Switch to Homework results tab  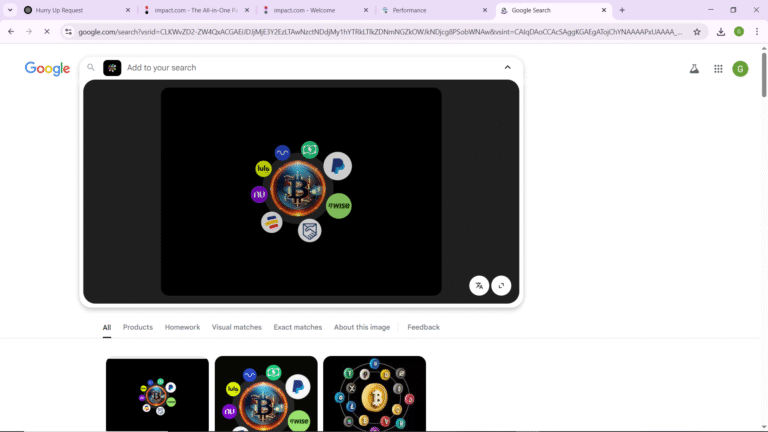[x=182, y=327]
